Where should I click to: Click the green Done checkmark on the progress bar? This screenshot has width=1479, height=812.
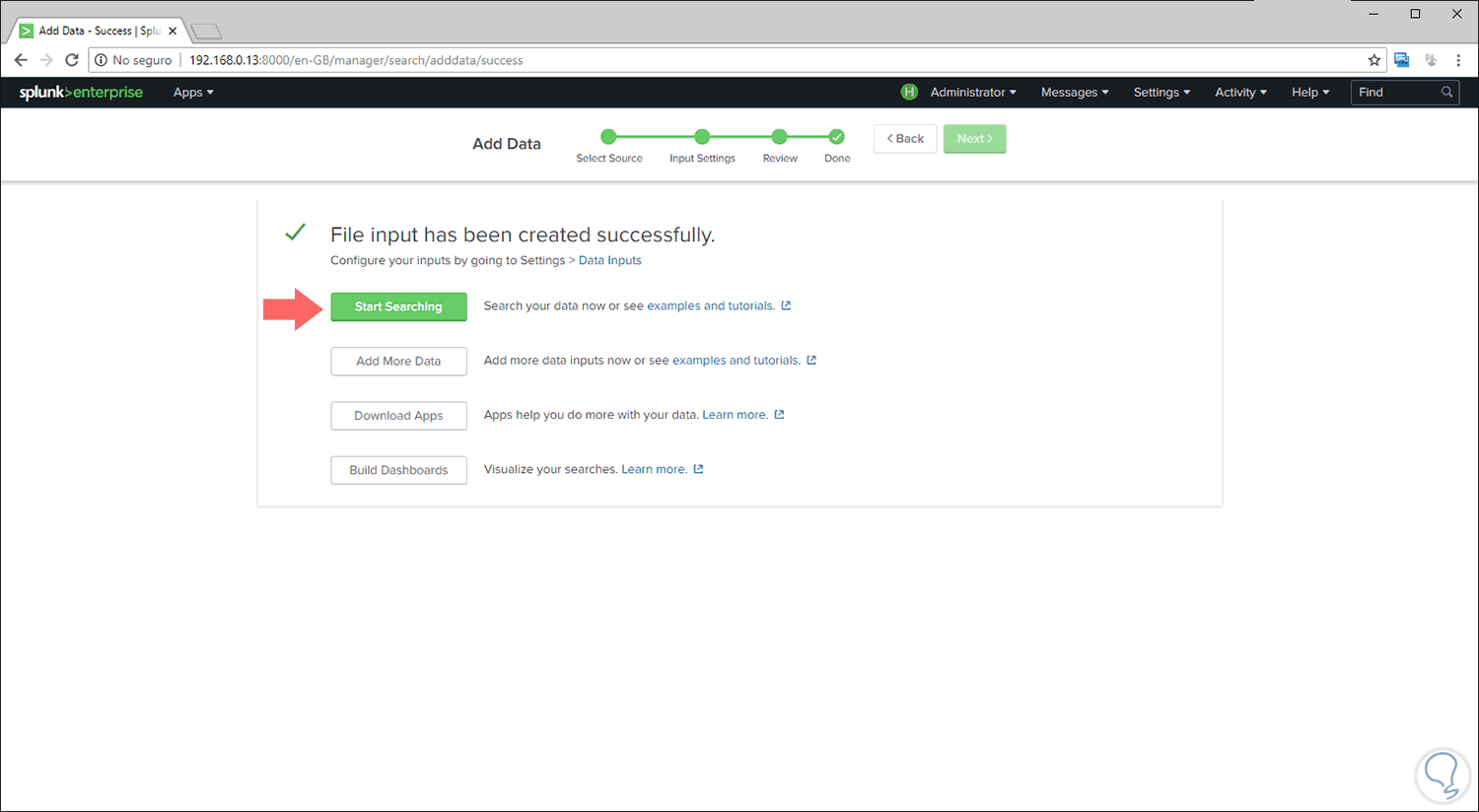836,137
